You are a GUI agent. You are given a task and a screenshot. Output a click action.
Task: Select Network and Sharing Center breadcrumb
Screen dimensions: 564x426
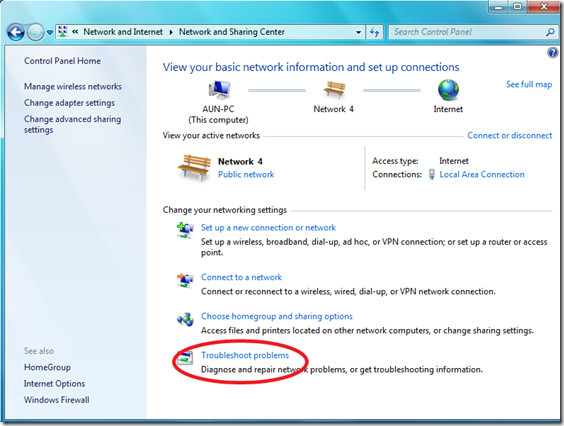(232, 32)
